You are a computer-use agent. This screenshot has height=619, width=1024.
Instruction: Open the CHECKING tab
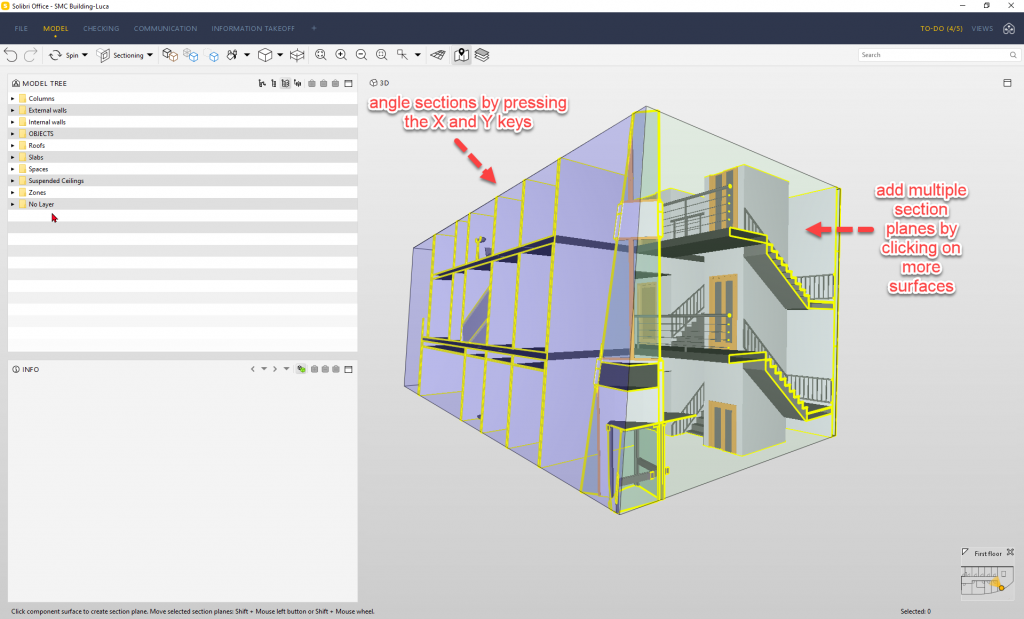tap(101, 29)
